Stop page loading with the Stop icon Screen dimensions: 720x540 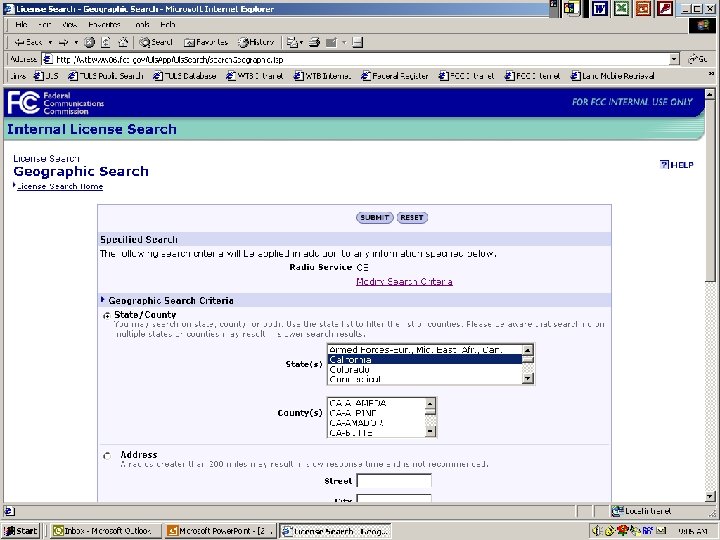[x=90, y=42]
